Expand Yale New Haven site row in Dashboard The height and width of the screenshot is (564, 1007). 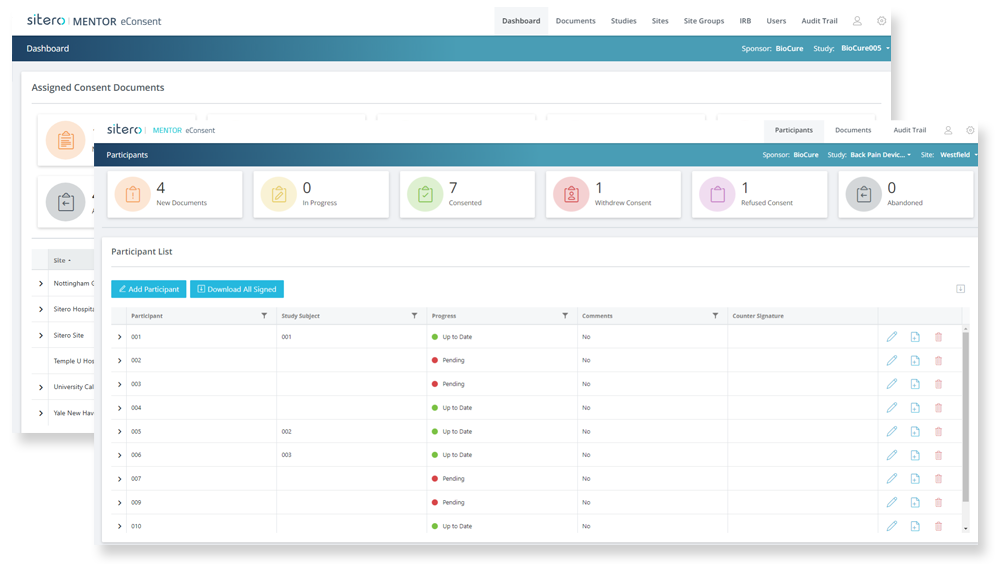(41, 413)
